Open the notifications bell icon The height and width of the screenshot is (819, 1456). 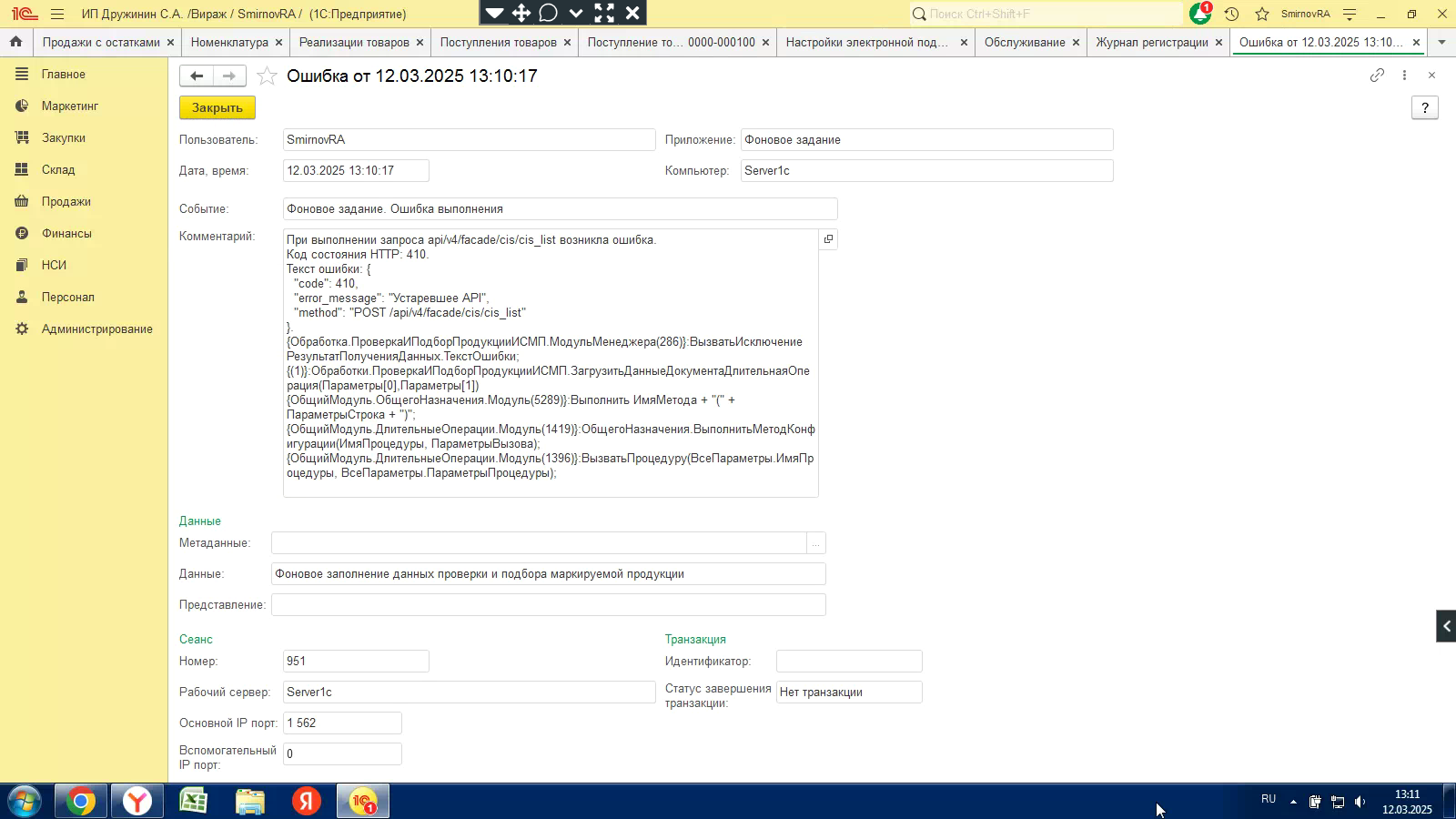click(x=1200, y=14)
